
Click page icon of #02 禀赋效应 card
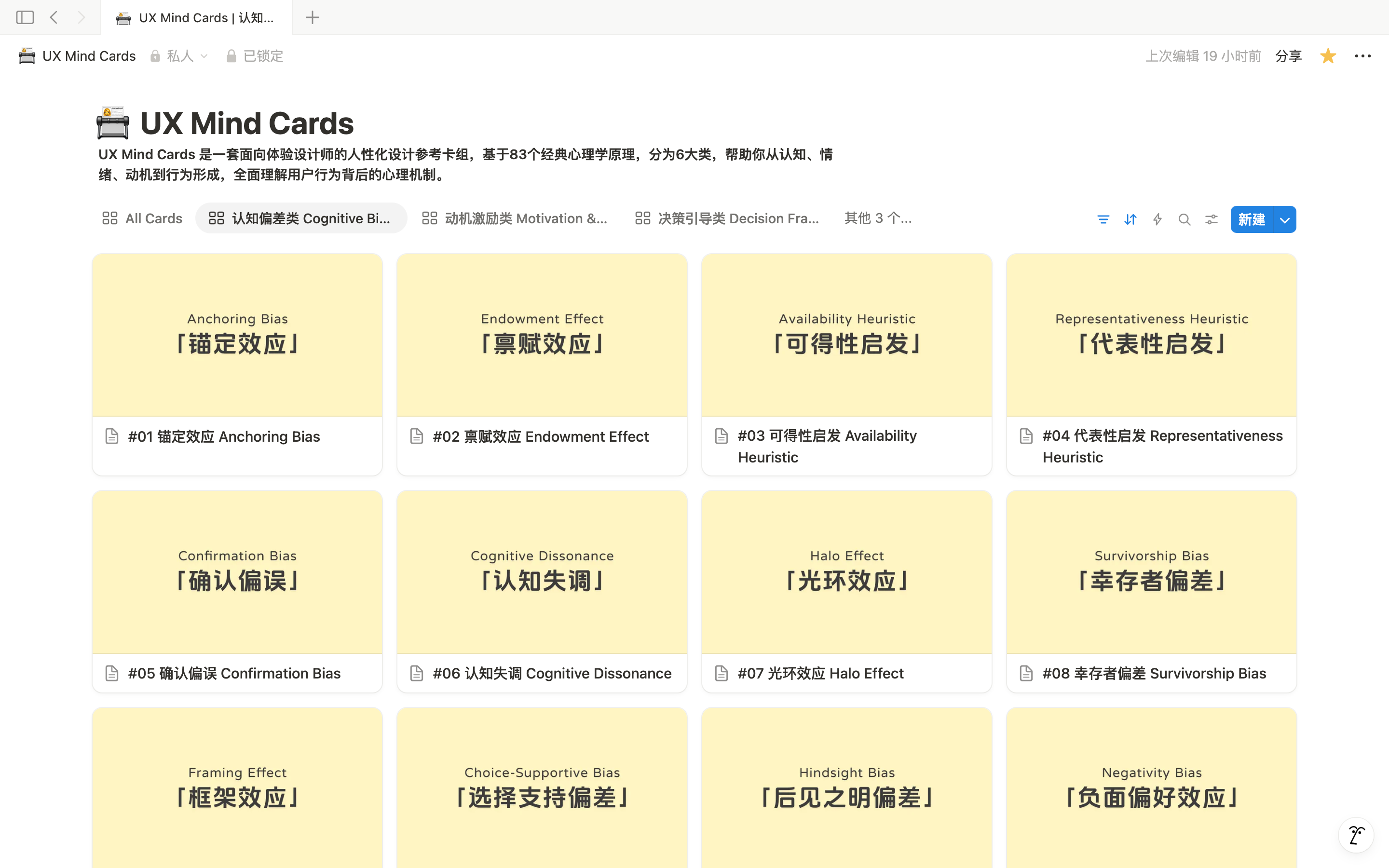[417, 436]
